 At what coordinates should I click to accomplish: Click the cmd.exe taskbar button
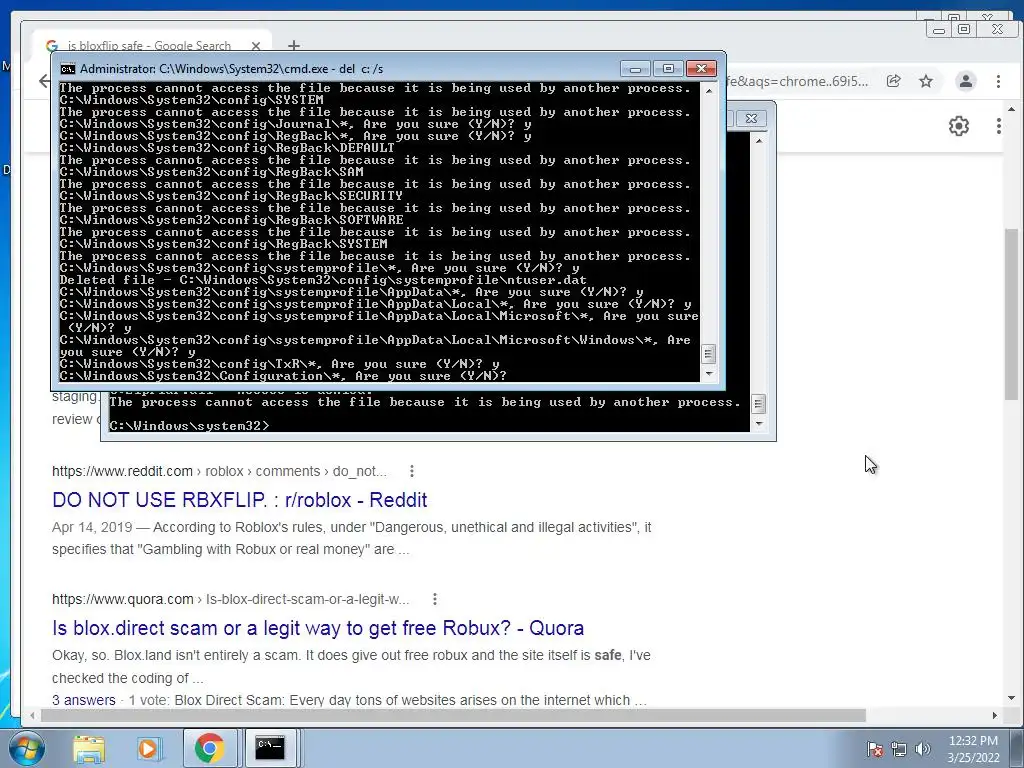tap(270, 748)
